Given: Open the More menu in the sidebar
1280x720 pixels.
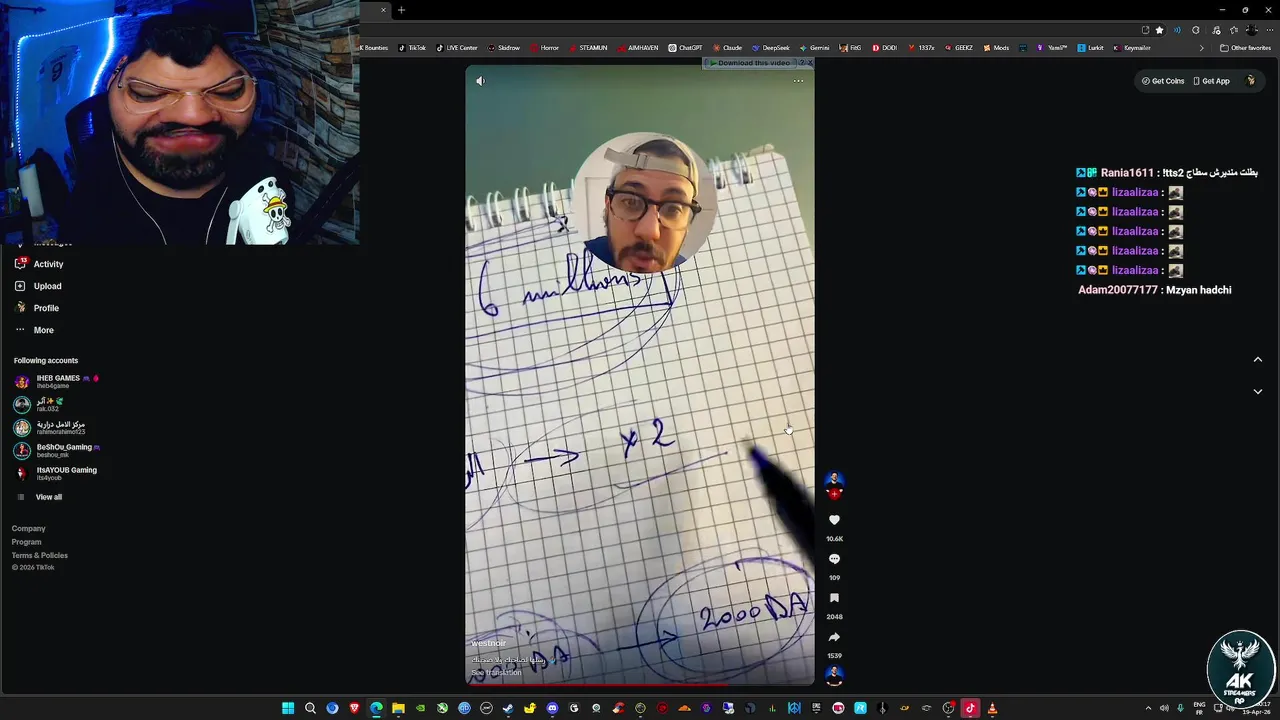Looking at the screenshot, I should [x=35, y=330].
